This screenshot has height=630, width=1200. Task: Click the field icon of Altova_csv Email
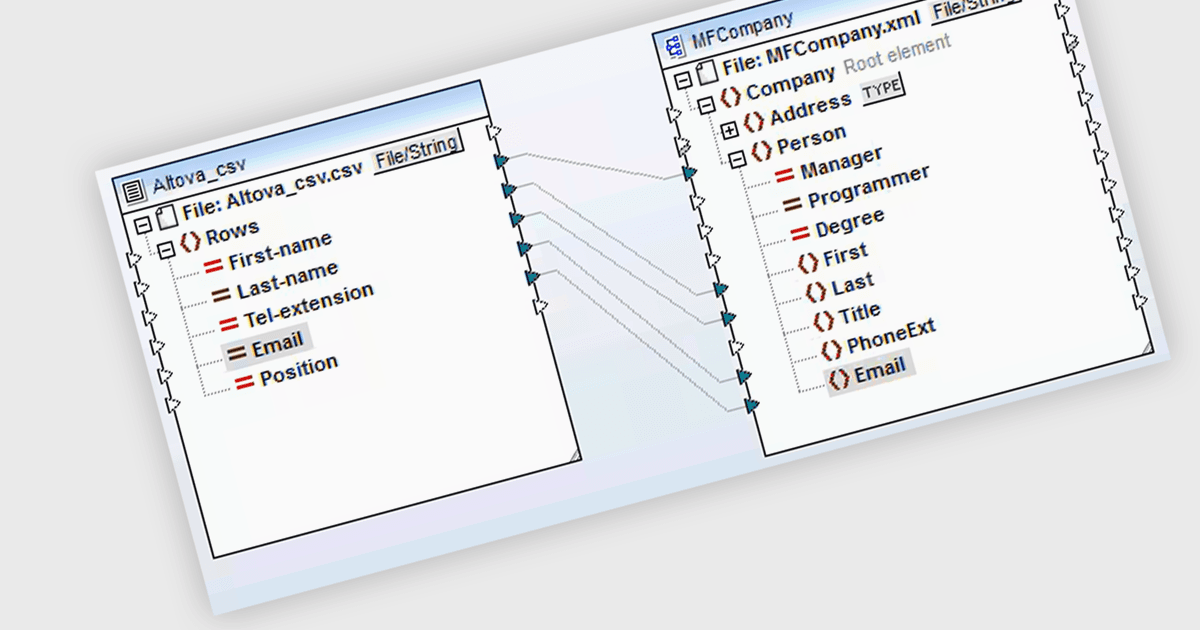pyautogui.click(x=237, y=352)
